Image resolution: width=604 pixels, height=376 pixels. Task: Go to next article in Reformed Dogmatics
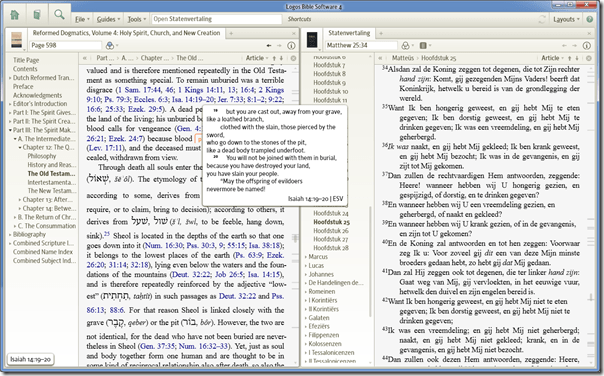point(281,58)
